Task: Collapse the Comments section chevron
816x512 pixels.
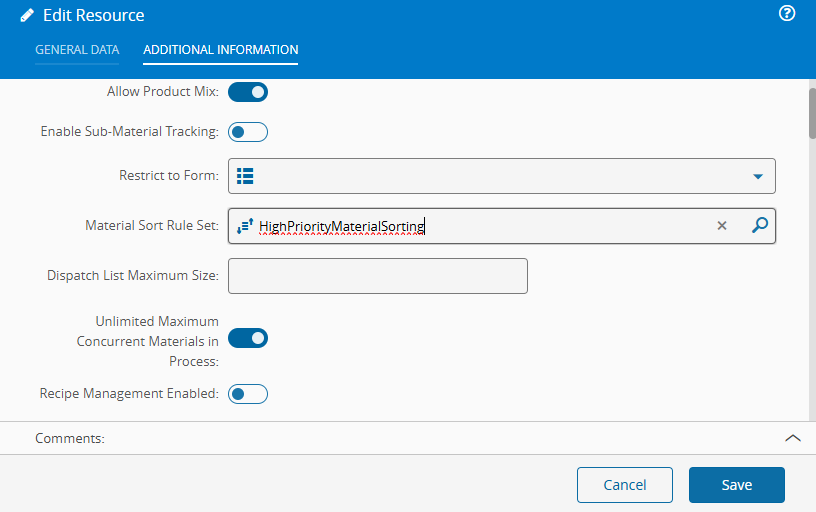Action: 792,438
